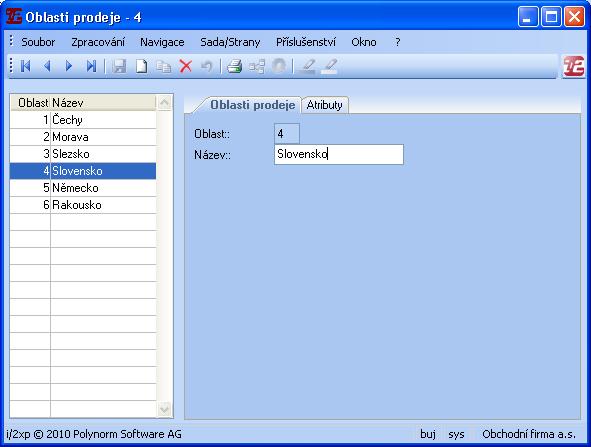Go to previous record arrow
This screenshot has height=447, width=591.
click(47, 66)
